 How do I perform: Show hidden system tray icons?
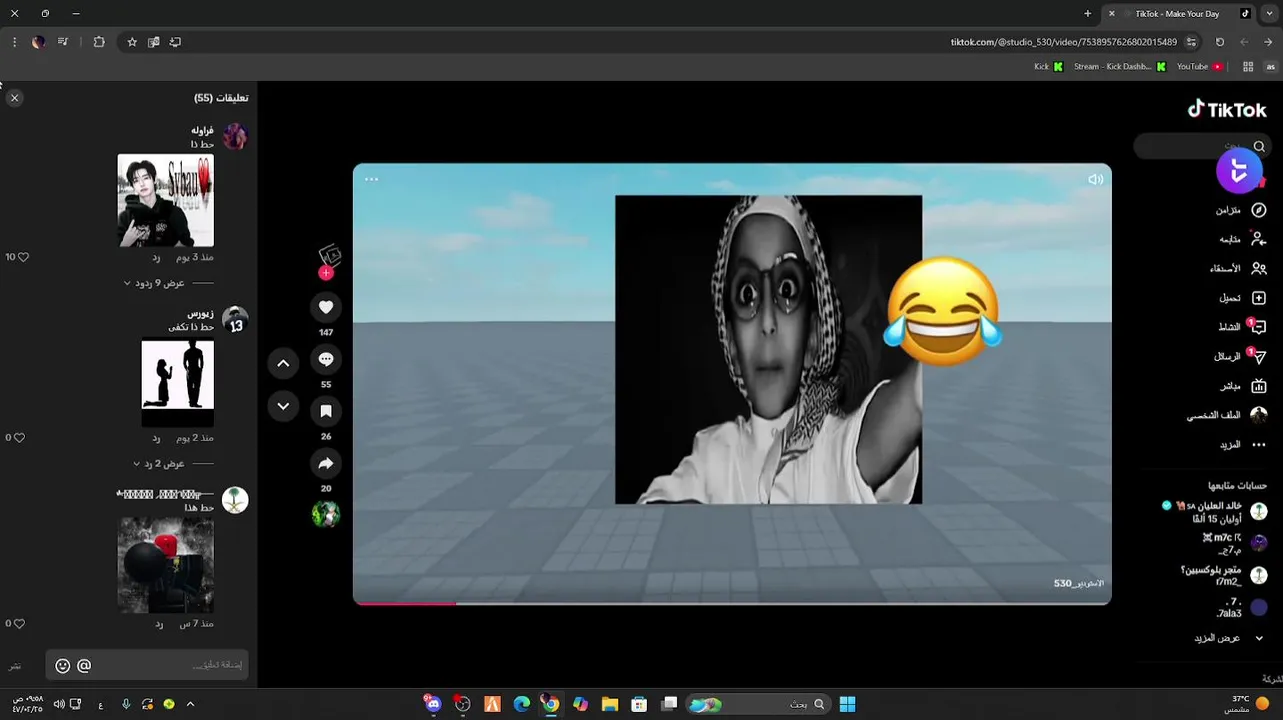click(x=190, y=704)
